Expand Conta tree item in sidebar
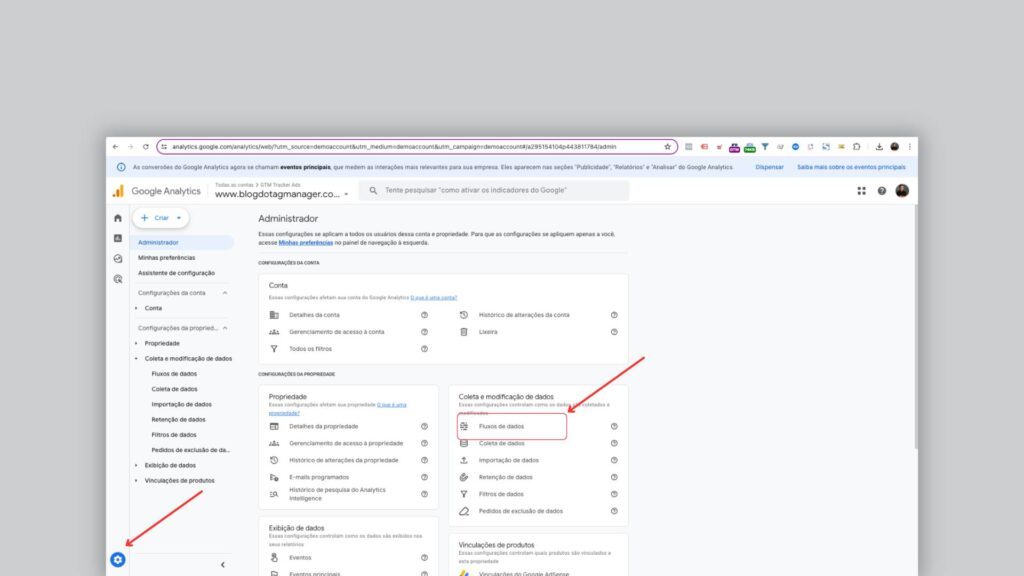 click(136, 308)
